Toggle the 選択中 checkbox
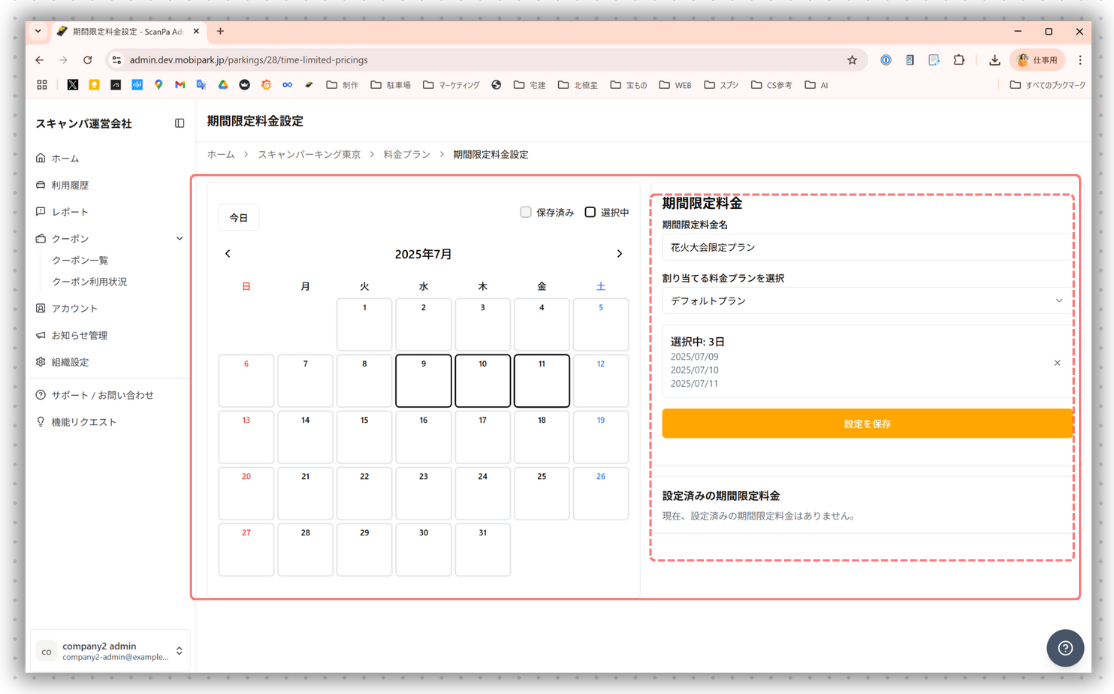The image size is (1114, 694). pyautogui.click(x=590, y=212)
